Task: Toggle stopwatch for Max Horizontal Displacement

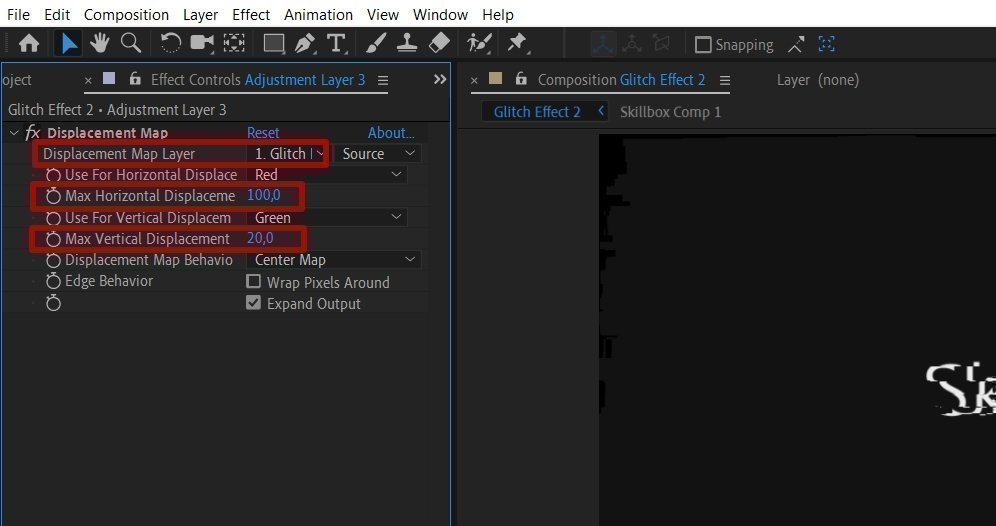Action: [53, 196]
